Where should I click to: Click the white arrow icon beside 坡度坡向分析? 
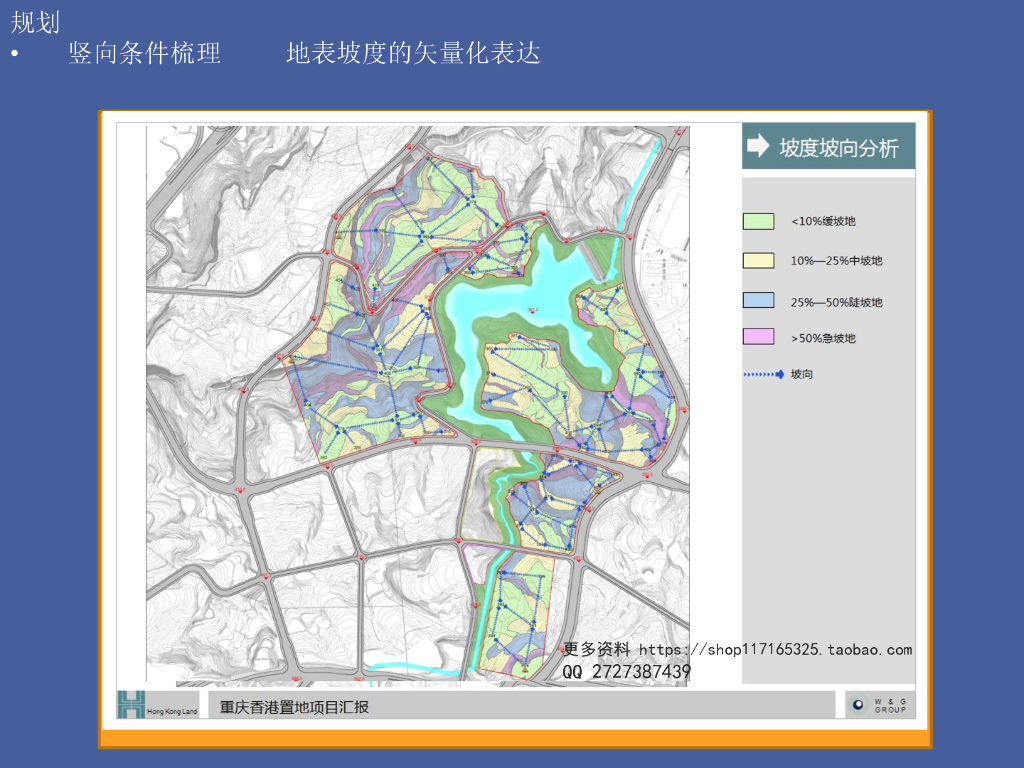(x=760, y=146)
